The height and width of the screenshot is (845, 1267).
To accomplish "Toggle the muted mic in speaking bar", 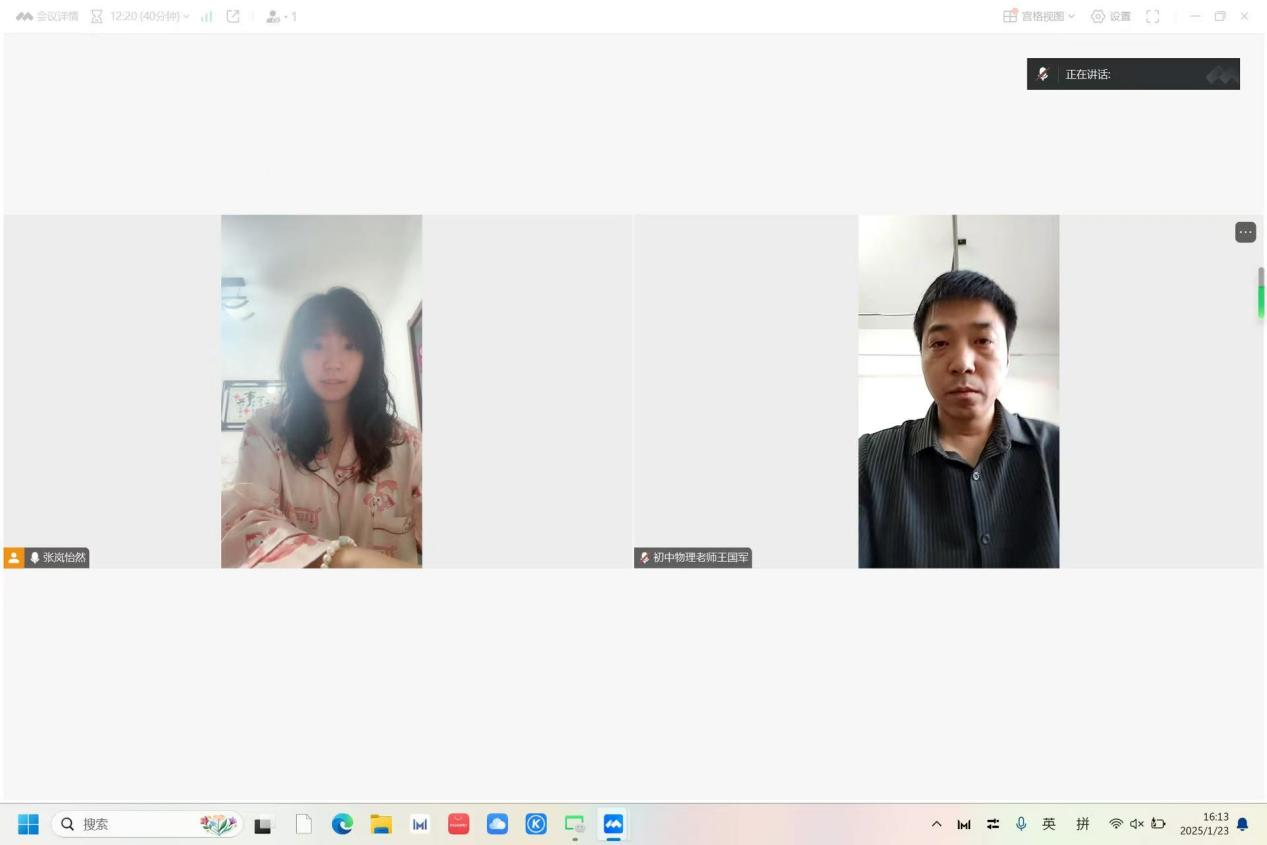I will click(x=1043, y=74).
